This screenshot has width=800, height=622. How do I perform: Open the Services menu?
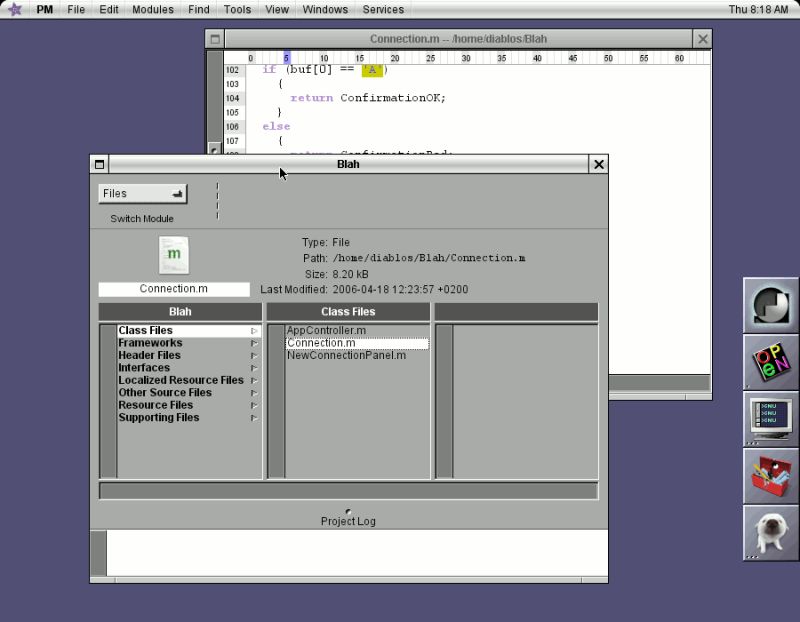click(x=383, y=9)
